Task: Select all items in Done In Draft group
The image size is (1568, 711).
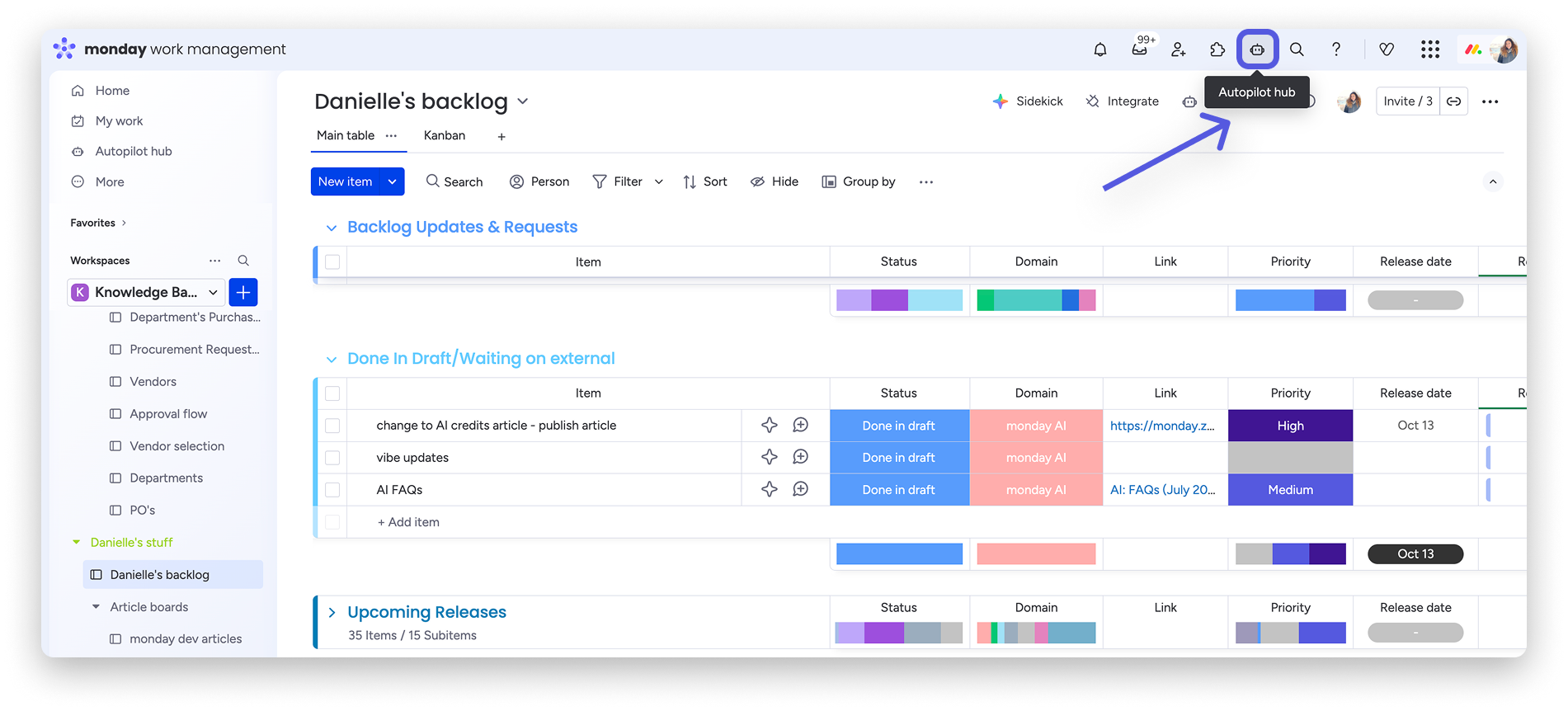Action: coord(332,393)
